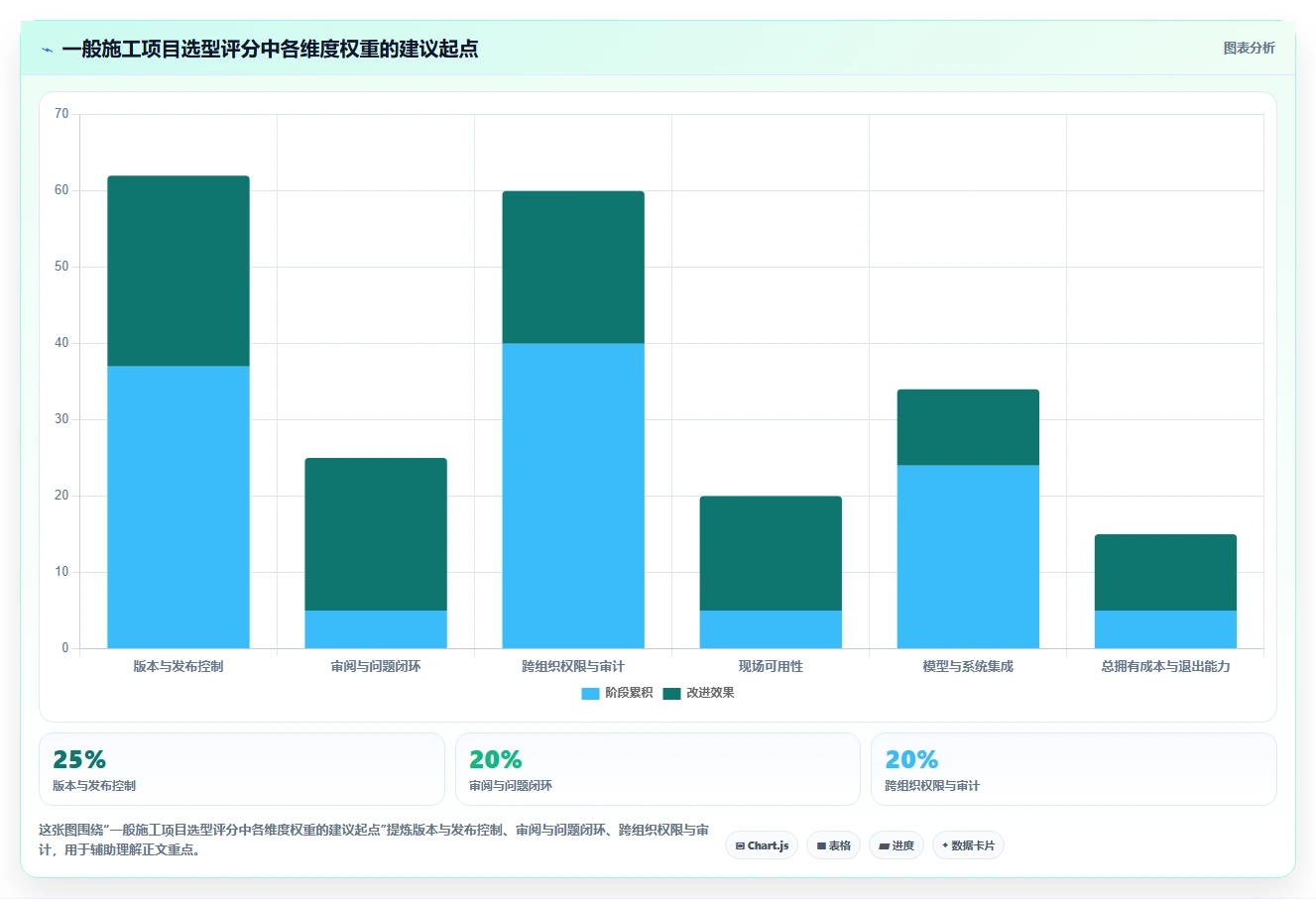Viewport: 1316px width, 899px height.
Task: Click the y-axis value 60
Action: click(x=61, y=190)
